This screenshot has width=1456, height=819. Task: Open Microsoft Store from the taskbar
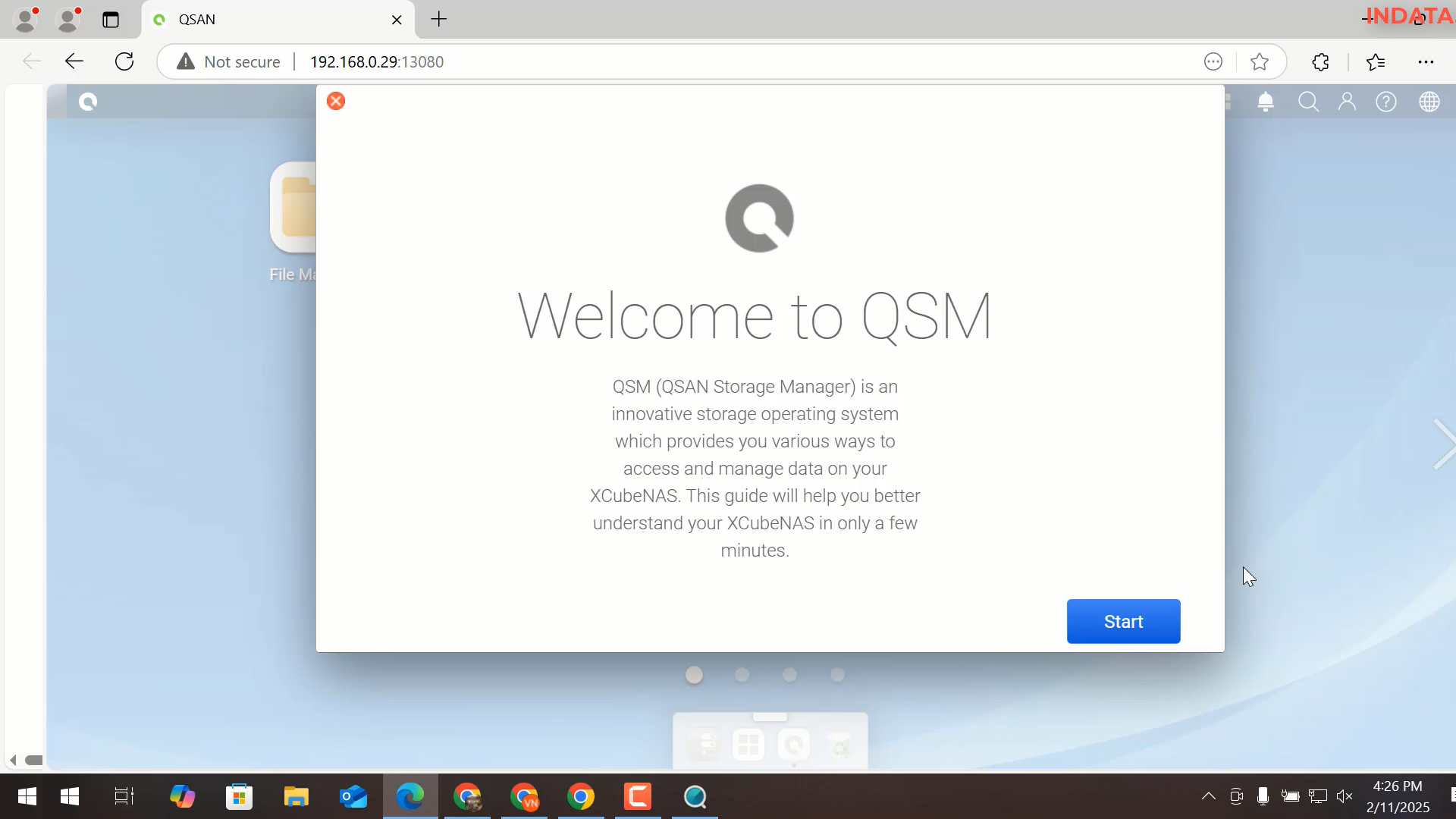pos(239,796)
